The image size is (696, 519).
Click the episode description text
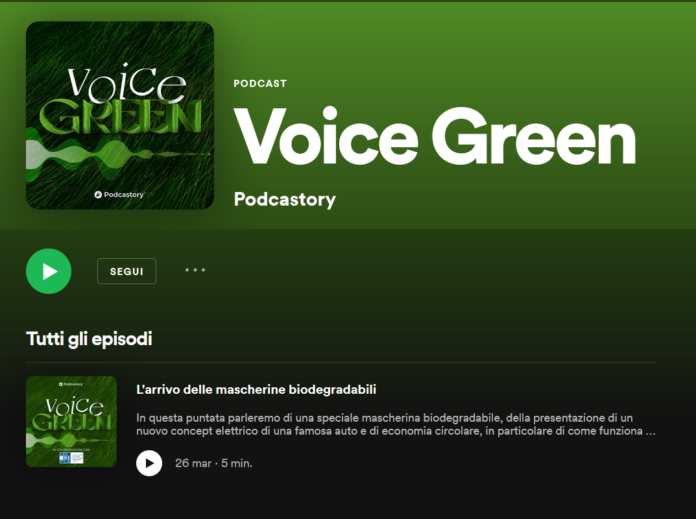pyautogui.click(x=395, y=424)
